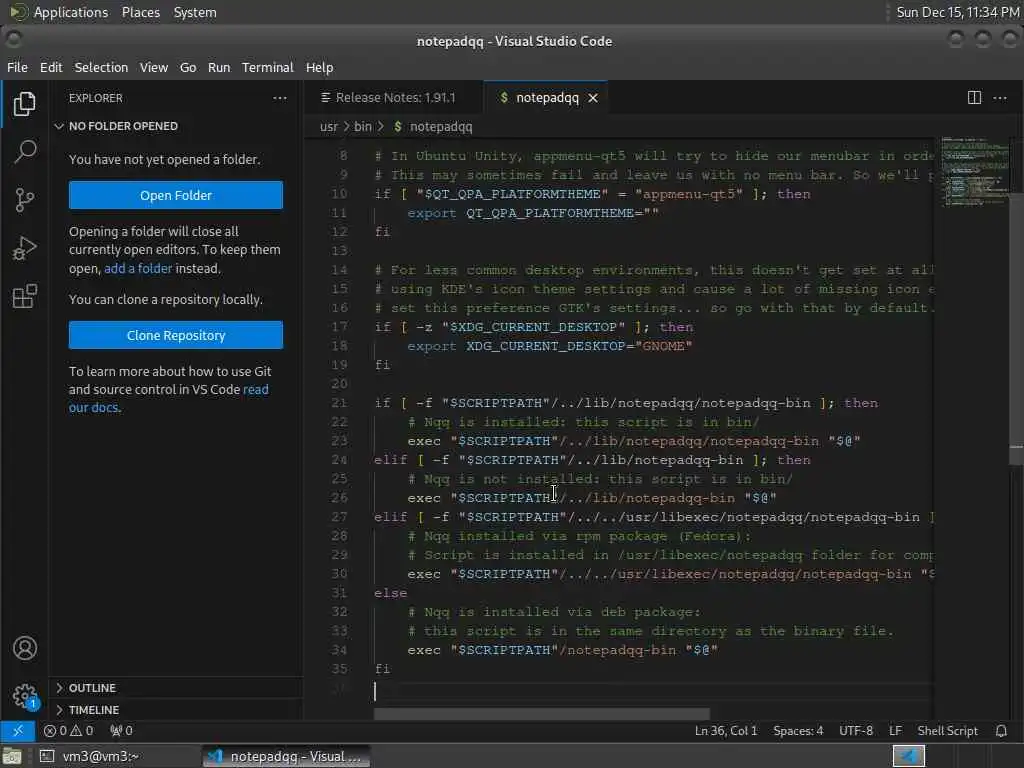This screenshot has height=768, width=1024.
Task: Open notifications bell in status bar
Action: click(1001, 731)
